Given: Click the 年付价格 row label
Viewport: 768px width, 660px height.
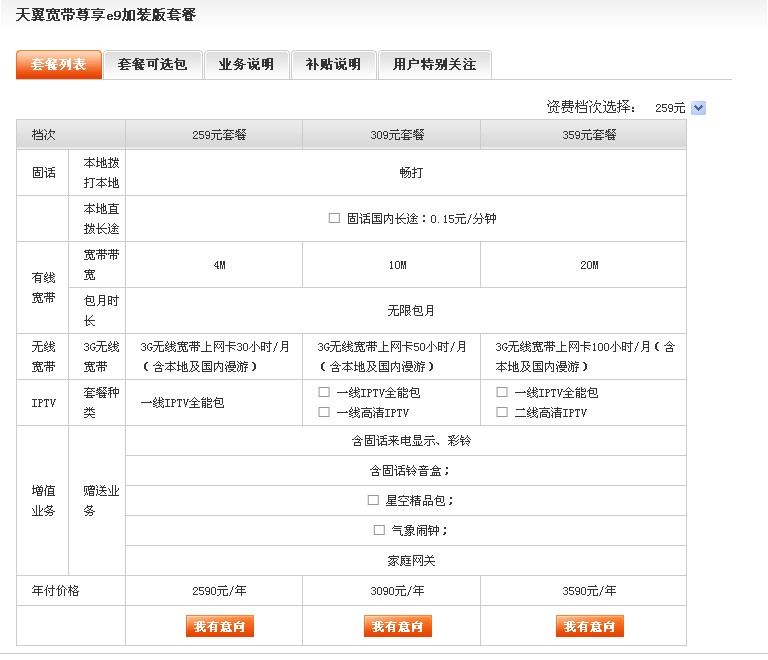Looking at the screenshot, I should tap(55, 591).
